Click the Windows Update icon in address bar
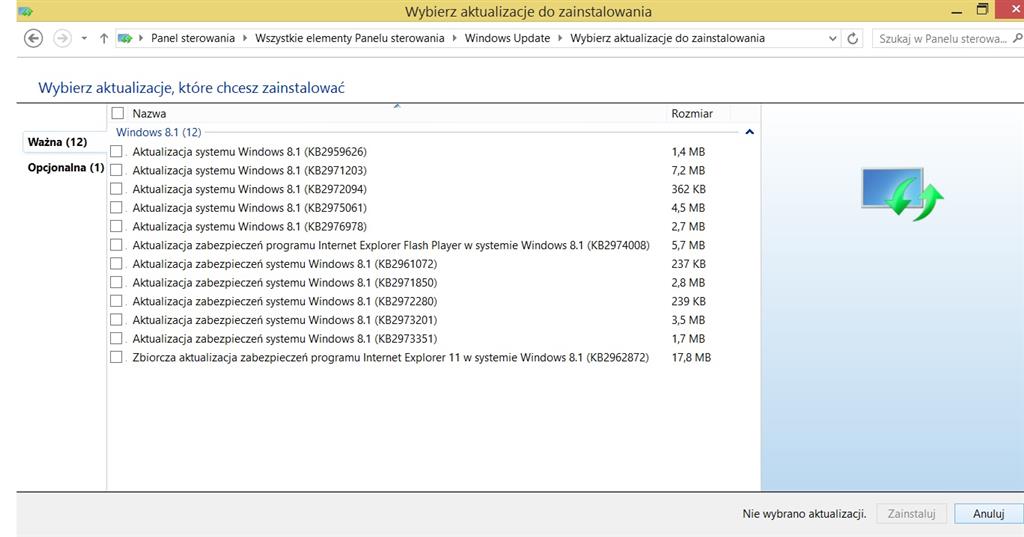 coord(125,39)
